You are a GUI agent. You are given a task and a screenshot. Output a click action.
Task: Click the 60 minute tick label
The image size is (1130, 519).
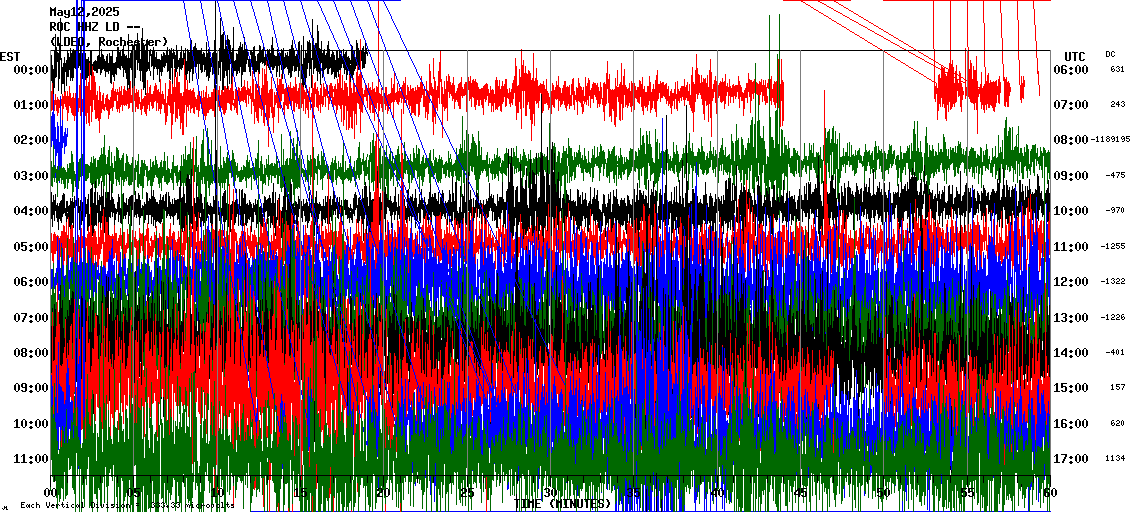[x=1049, y=493]
